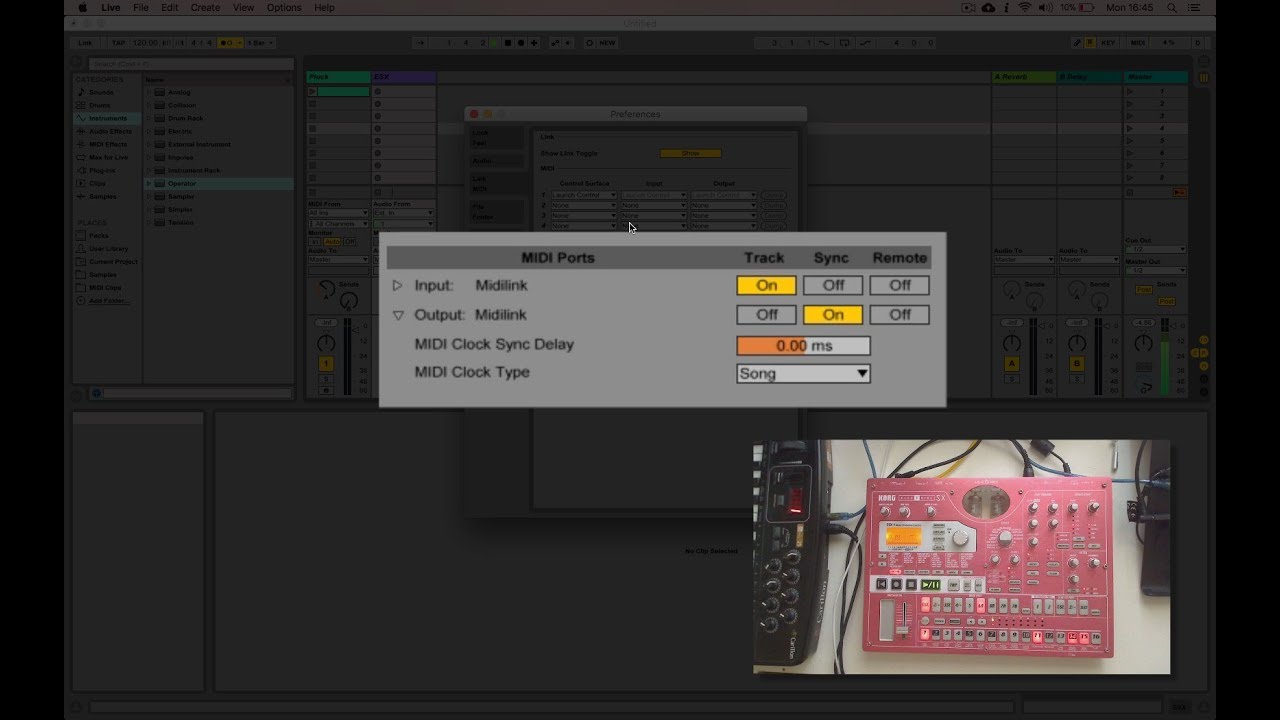This screenshot has height=720, width=1280.
Task: Expand the Operator instrument folder
Action: click(149, 183)
